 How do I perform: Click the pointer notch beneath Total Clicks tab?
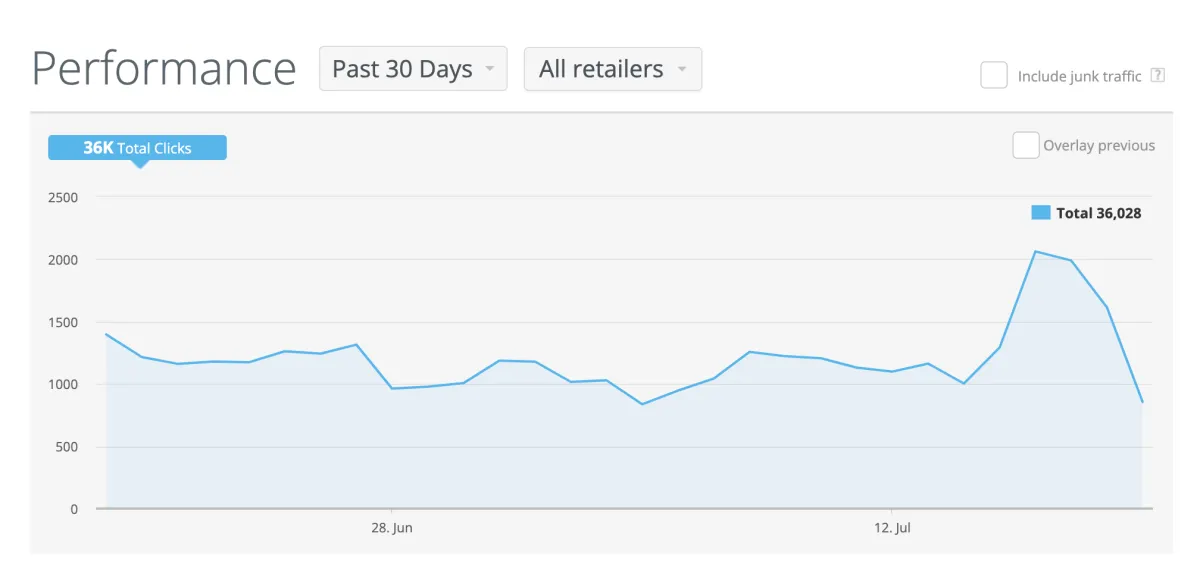coord(140,164)
